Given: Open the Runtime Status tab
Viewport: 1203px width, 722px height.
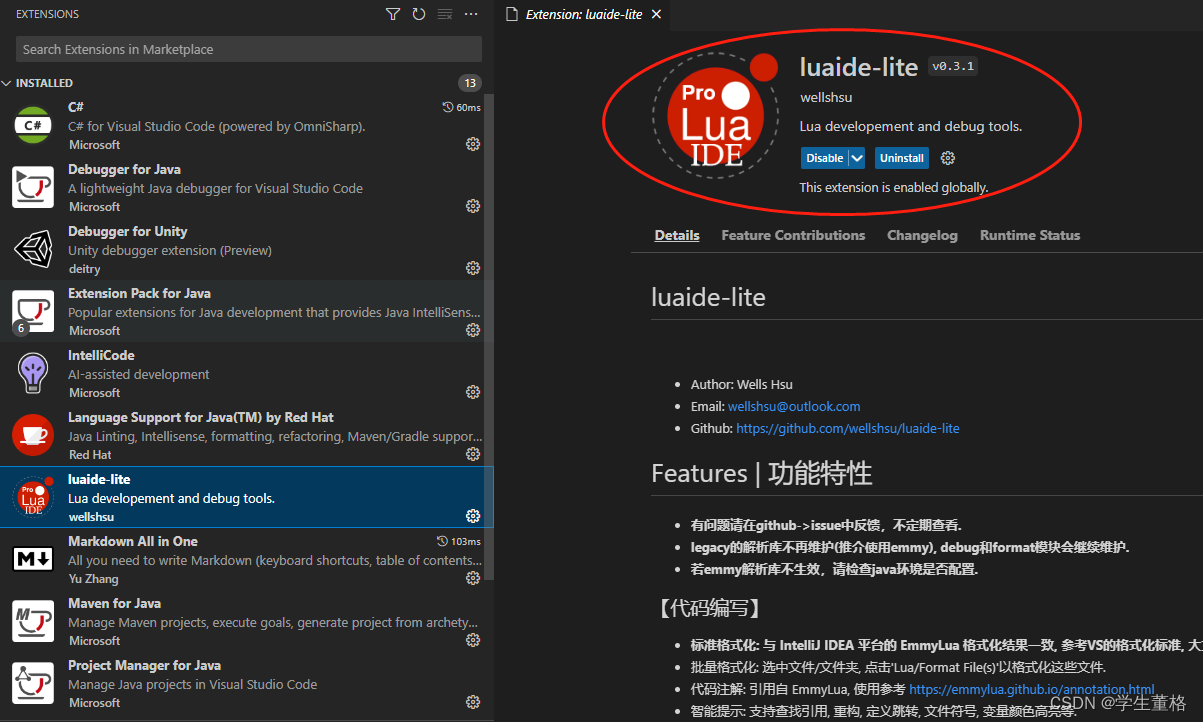Looking at the screenshot, I should [x=1029, y=235].
